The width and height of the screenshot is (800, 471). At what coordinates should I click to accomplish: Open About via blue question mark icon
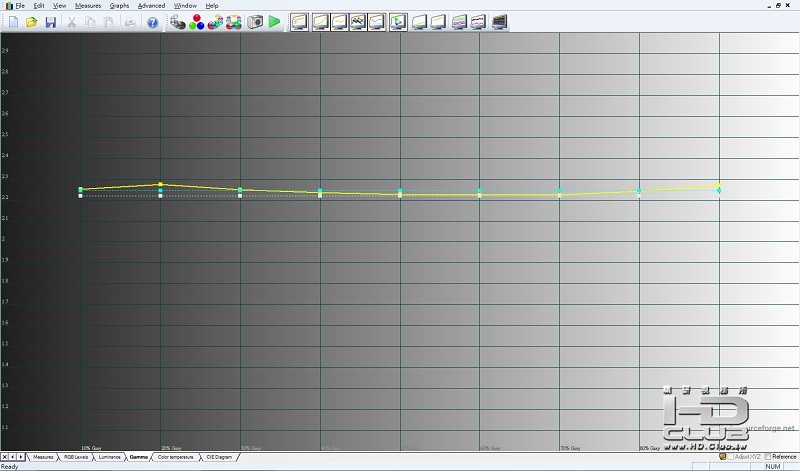(x=153, y=22)
